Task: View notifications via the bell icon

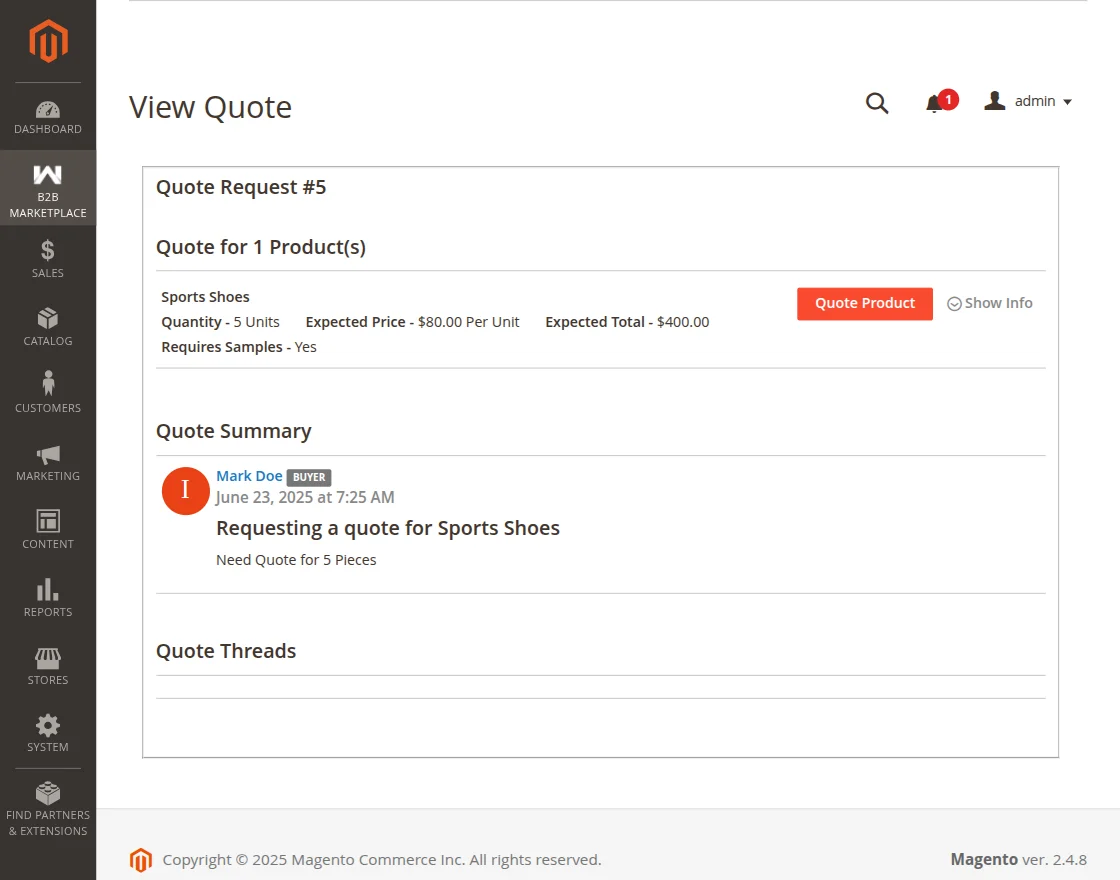Action: tap(934, 102)
